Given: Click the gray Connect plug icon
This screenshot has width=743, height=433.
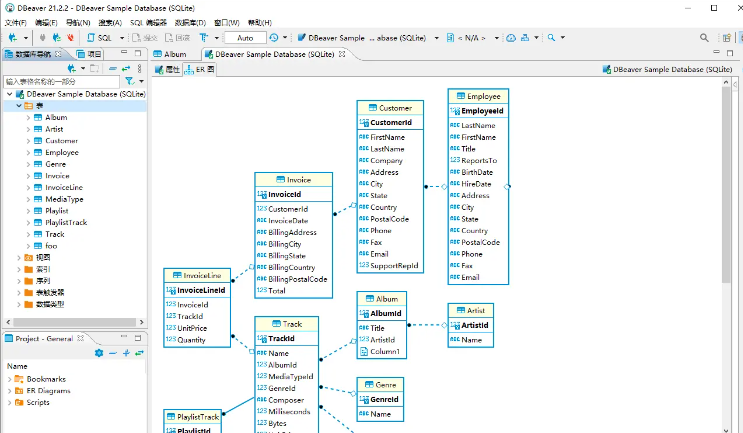Looking at the screenshot, I should (43, 37).
